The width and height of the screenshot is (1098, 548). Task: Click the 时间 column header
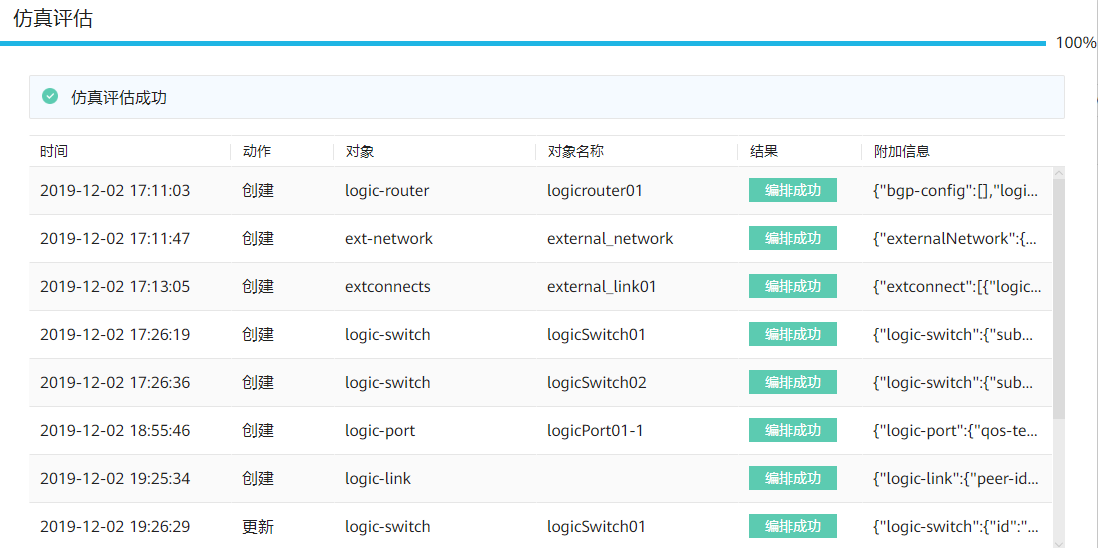pos(54,152)
